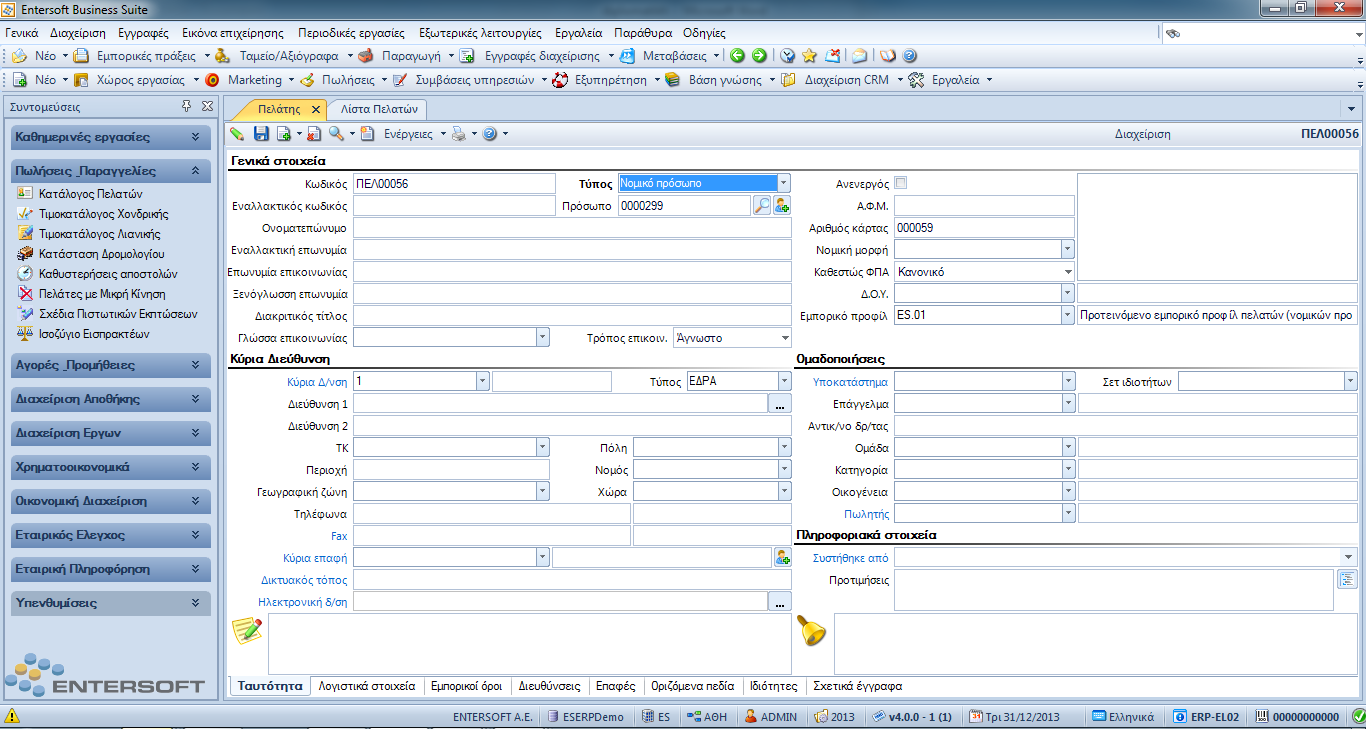Expand Αγορές_Προμήθειες section
The width and height of the screenshot is (1366, 729).
tap(111, 365)
